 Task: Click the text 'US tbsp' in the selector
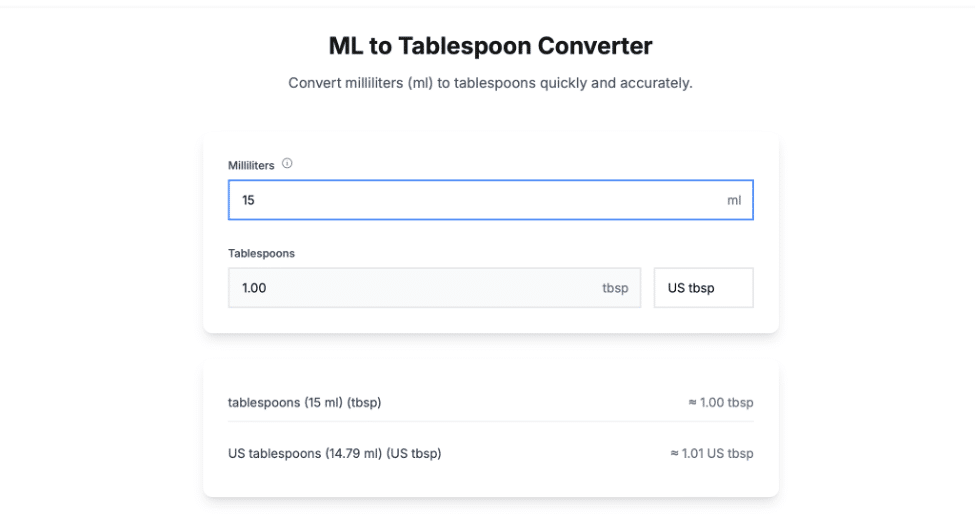691,288
